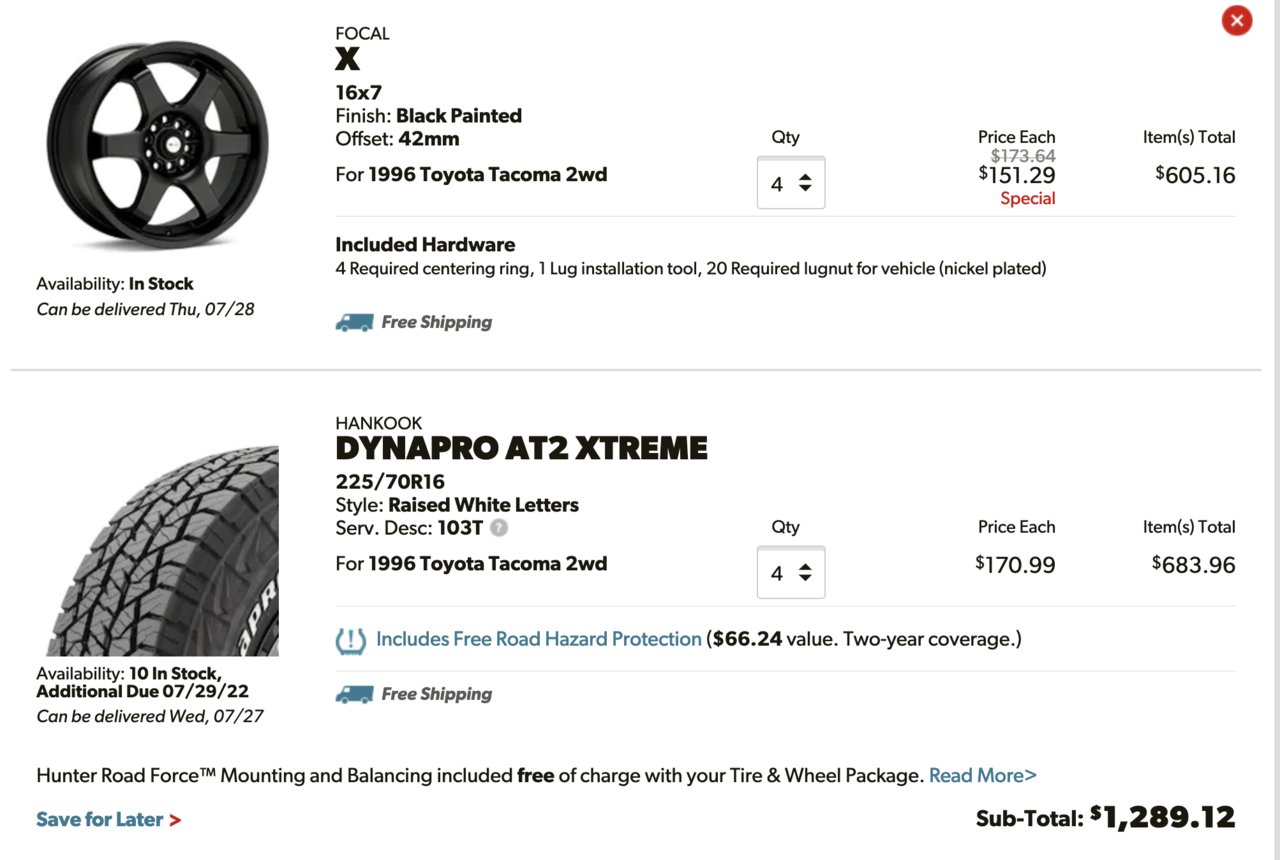
Task: Click the Special price label
Action: (1028, 198)
